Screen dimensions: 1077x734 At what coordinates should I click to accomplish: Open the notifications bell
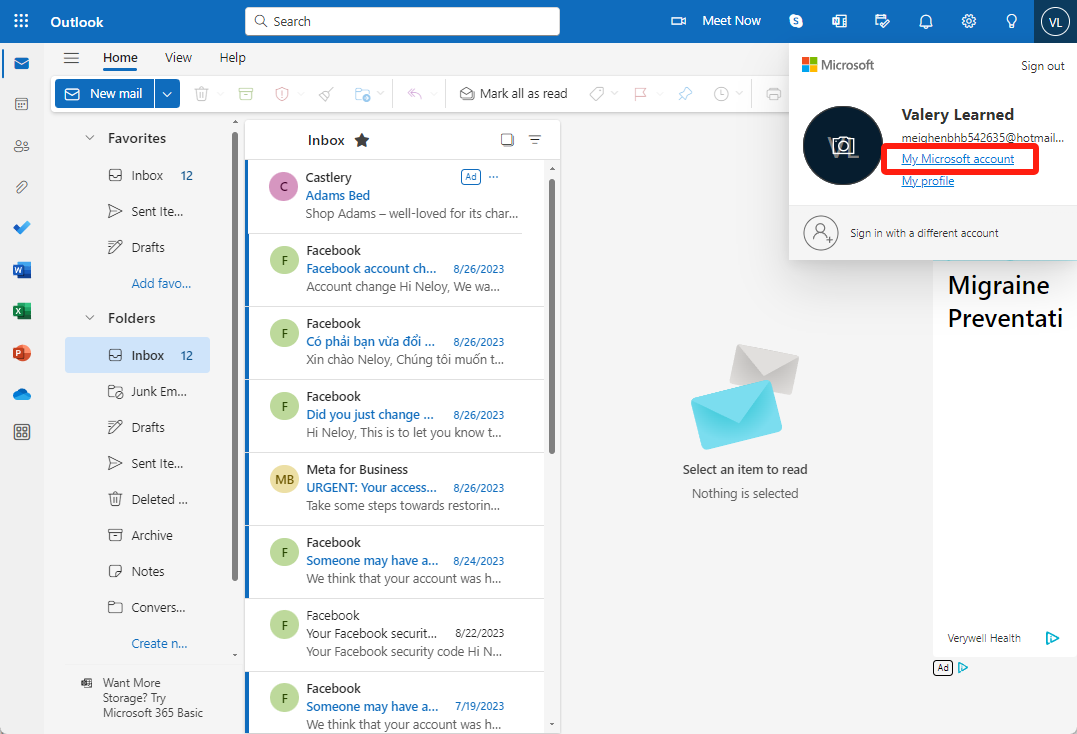click(x=926, y=21)
